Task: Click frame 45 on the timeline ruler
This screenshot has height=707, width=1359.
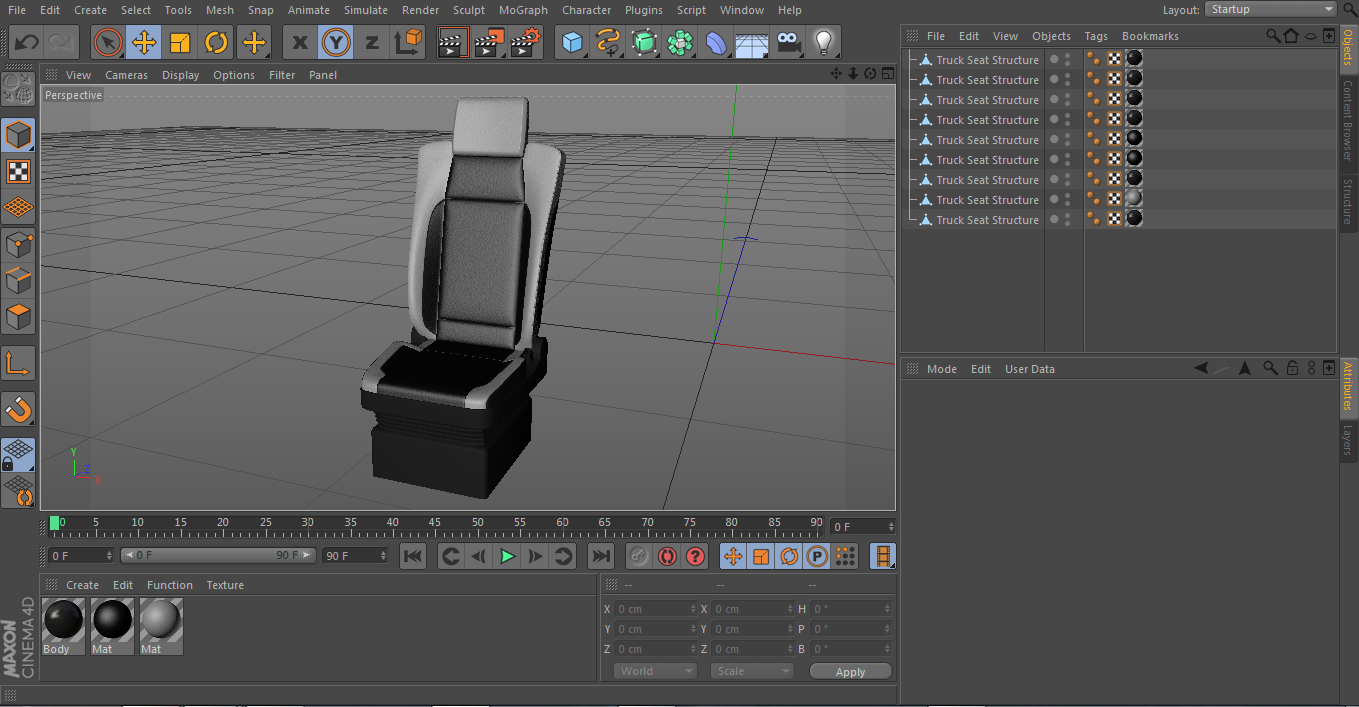Action: point(435,523)
